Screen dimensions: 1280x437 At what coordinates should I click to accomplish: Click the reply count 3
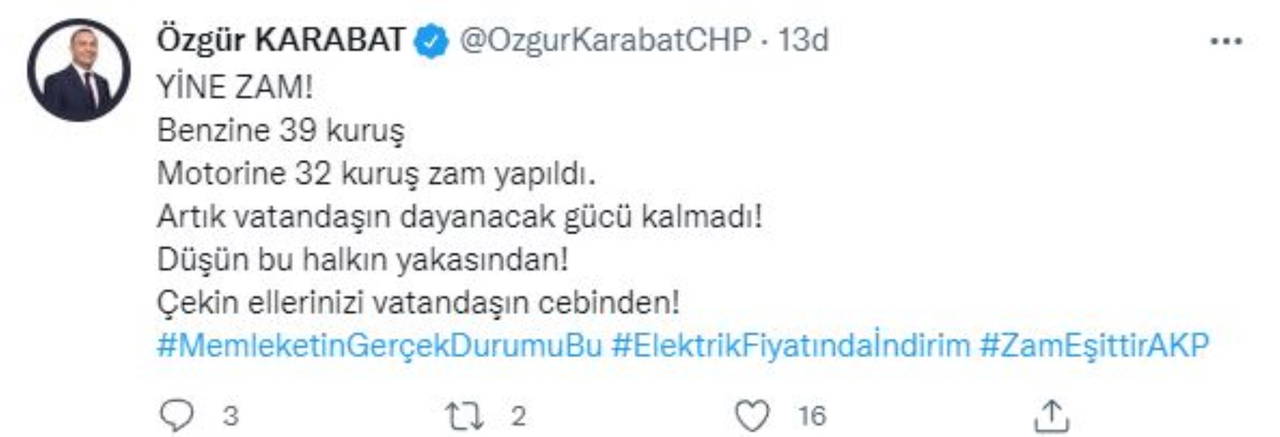point(230,413)
